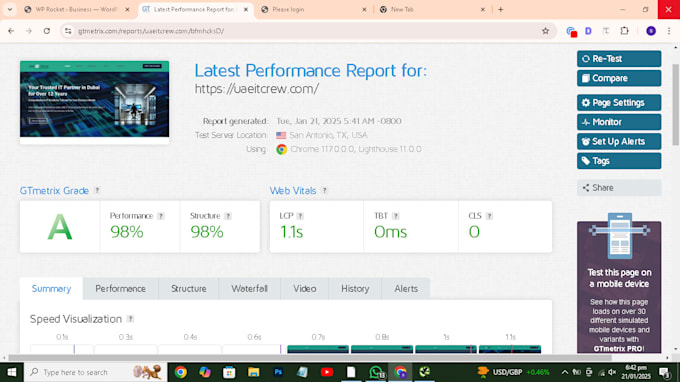Open the Structure tab
Viewport: 680px width, 382px height.
[x=189, y=289]
